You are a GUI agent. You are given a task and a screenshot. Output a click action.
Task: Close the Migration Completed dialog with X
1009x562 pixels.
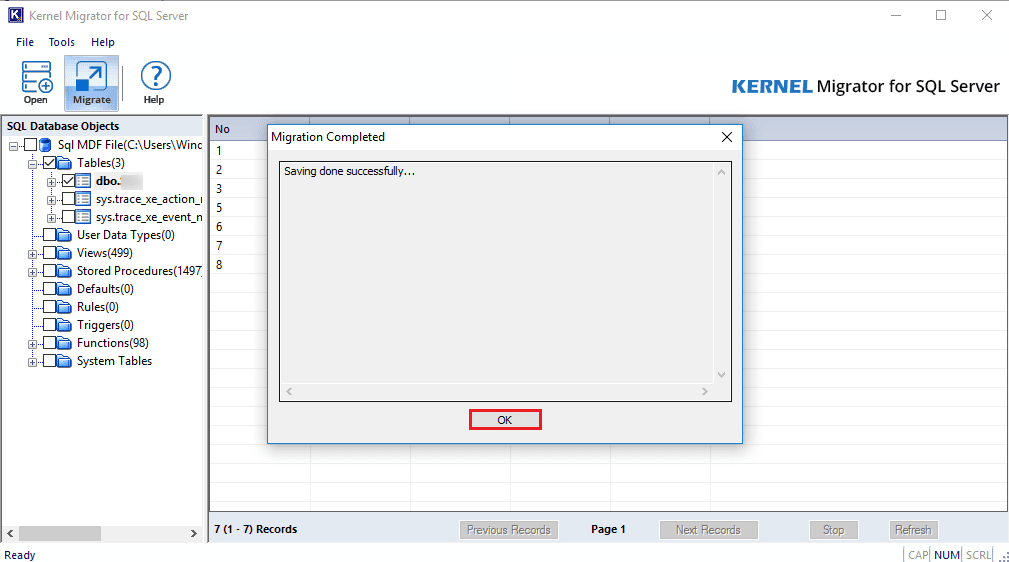(727, 137)
